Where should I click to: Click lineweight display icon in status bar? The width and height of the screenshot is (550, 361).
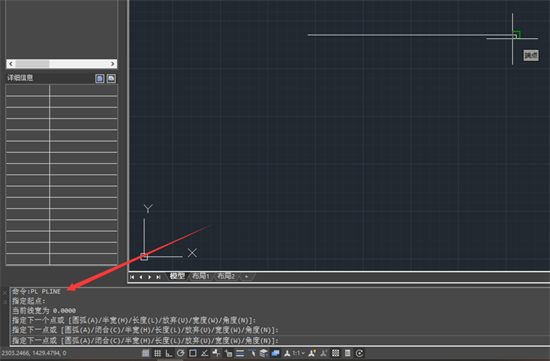click(240, 353)
